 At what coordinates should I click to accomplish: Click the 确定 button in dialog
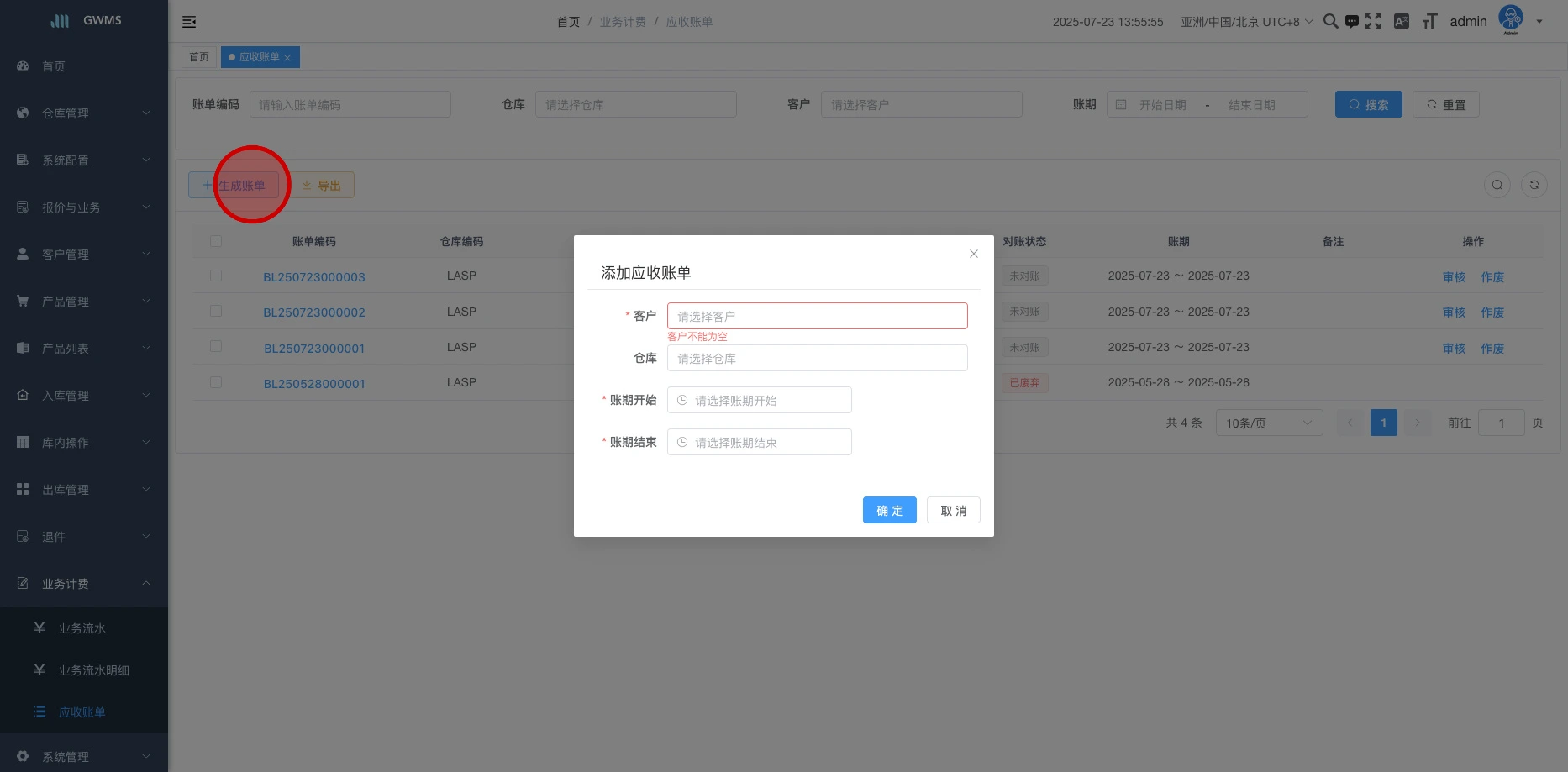(889, 510)
